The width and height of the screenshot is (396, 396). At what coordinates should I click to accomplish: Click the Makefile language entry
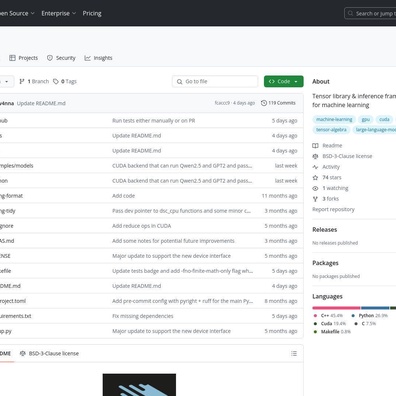(332, 332)
